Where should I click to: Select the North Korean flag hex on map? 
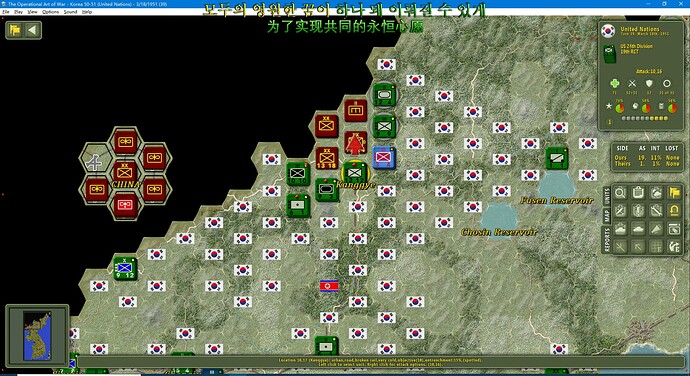[x=329, y=286]
